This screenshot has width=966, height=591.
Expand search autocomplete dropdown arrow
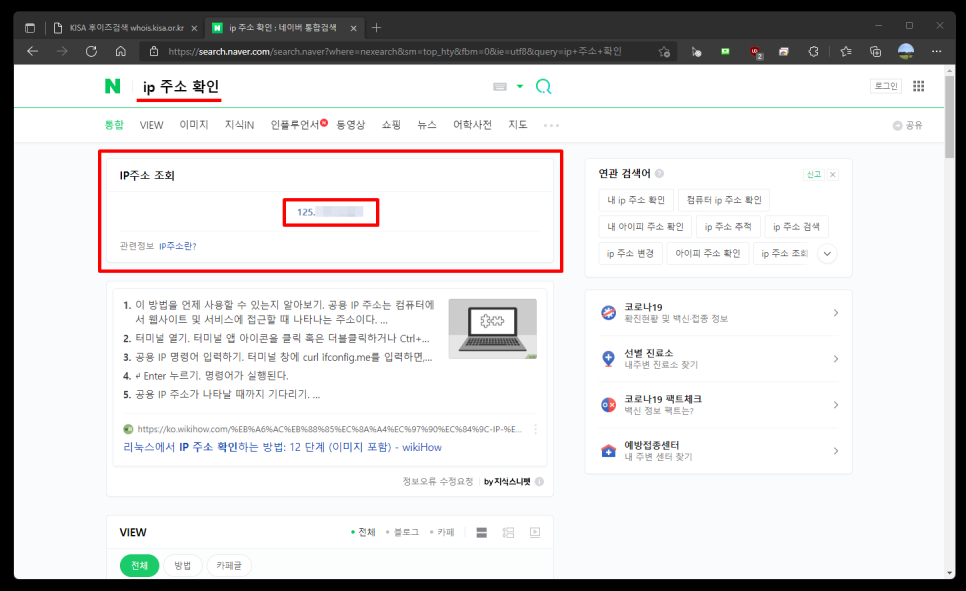(520, 86)
